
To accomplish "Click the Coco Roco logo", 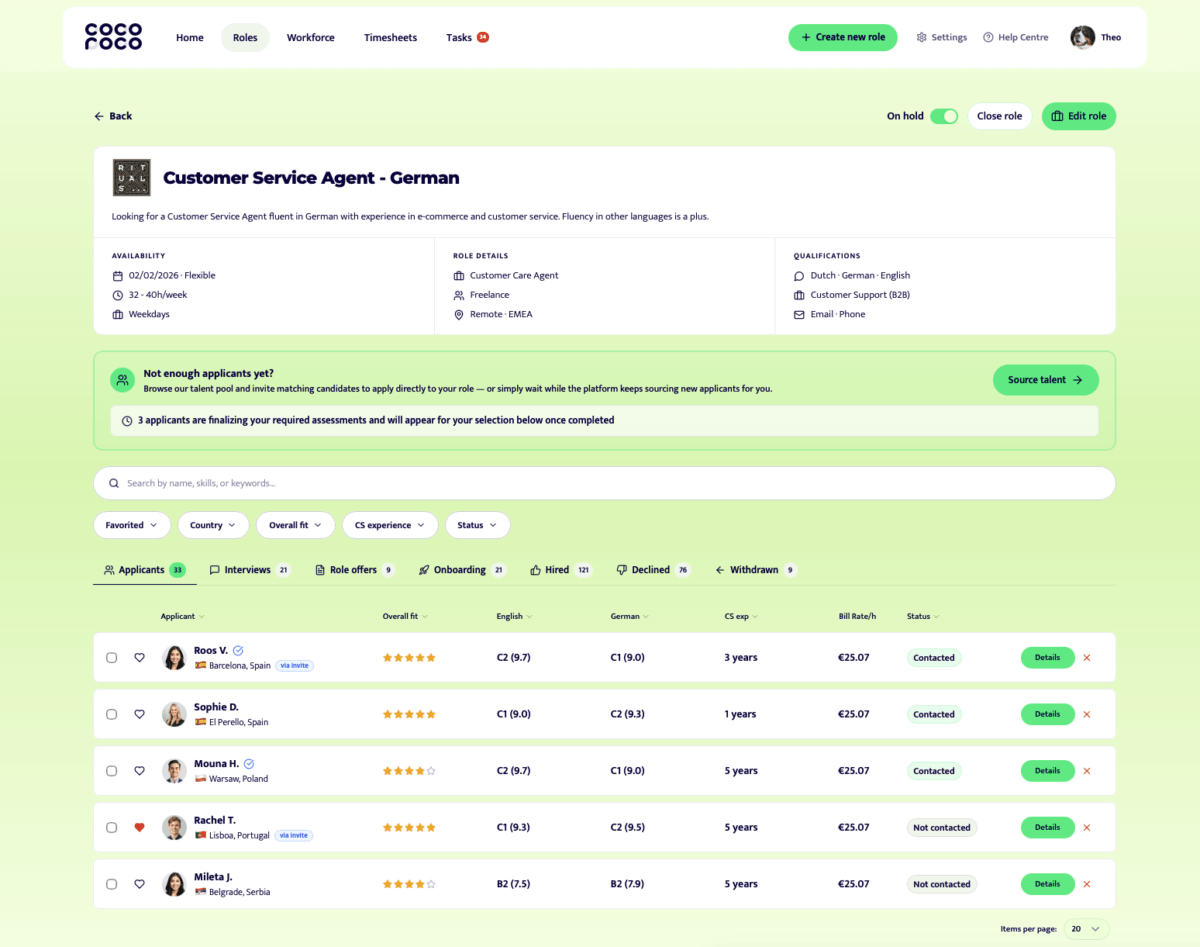I will (x=113, y=37).
